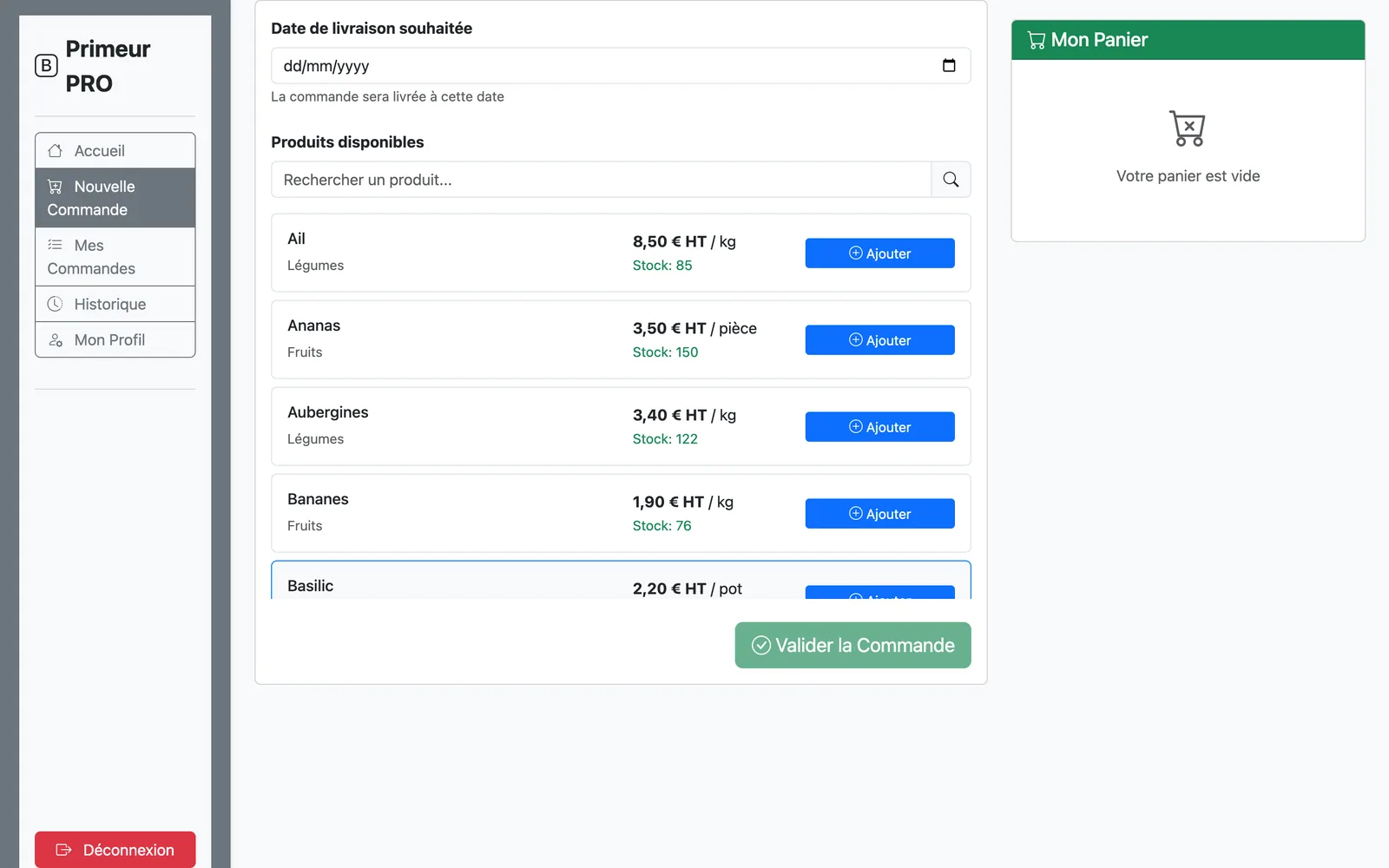
Task: Click the '1,90 € HT / kg' price
Action: pos(682,502)
